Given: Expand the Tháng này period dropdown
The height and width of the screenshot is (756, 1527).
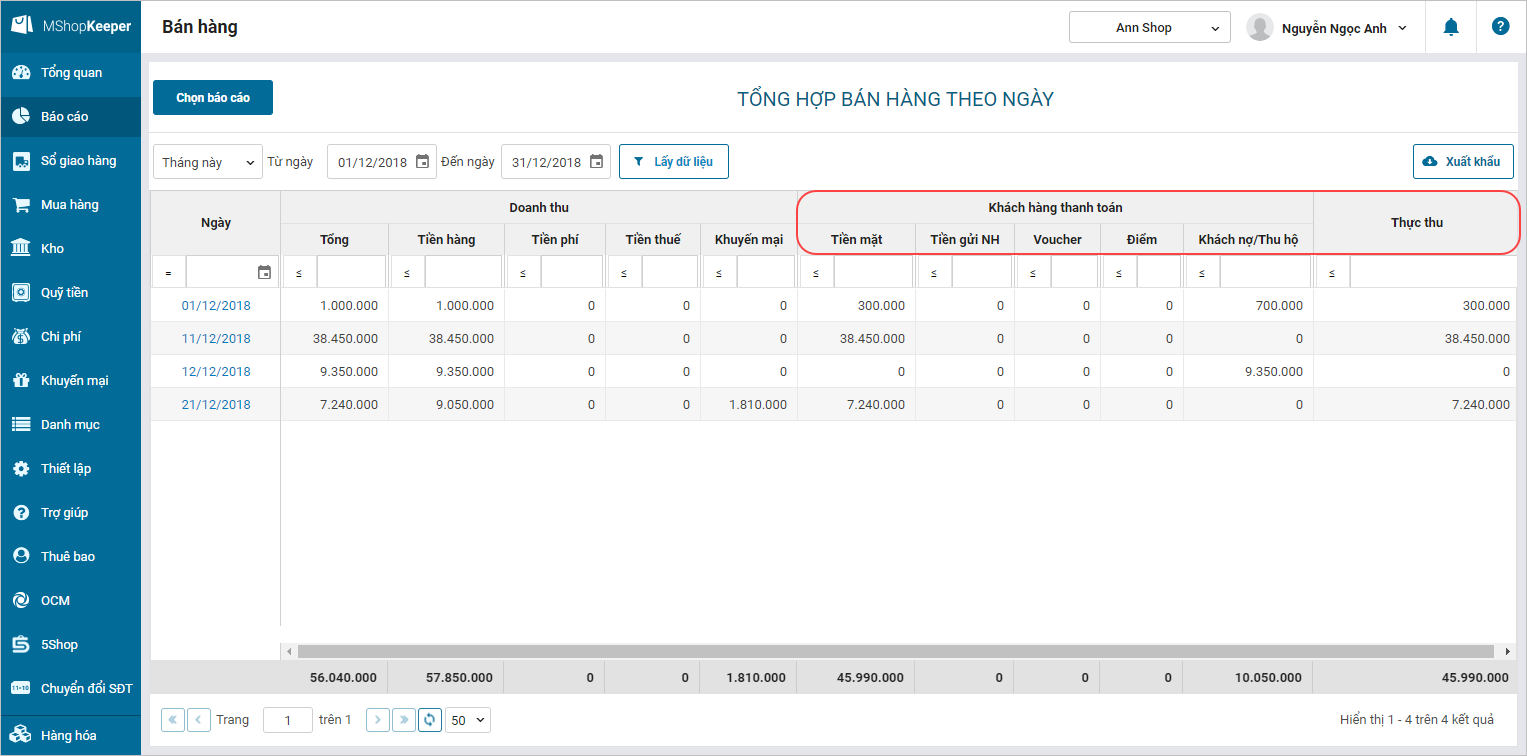Looking at the screenshot, I should click(x=208, y=162).
